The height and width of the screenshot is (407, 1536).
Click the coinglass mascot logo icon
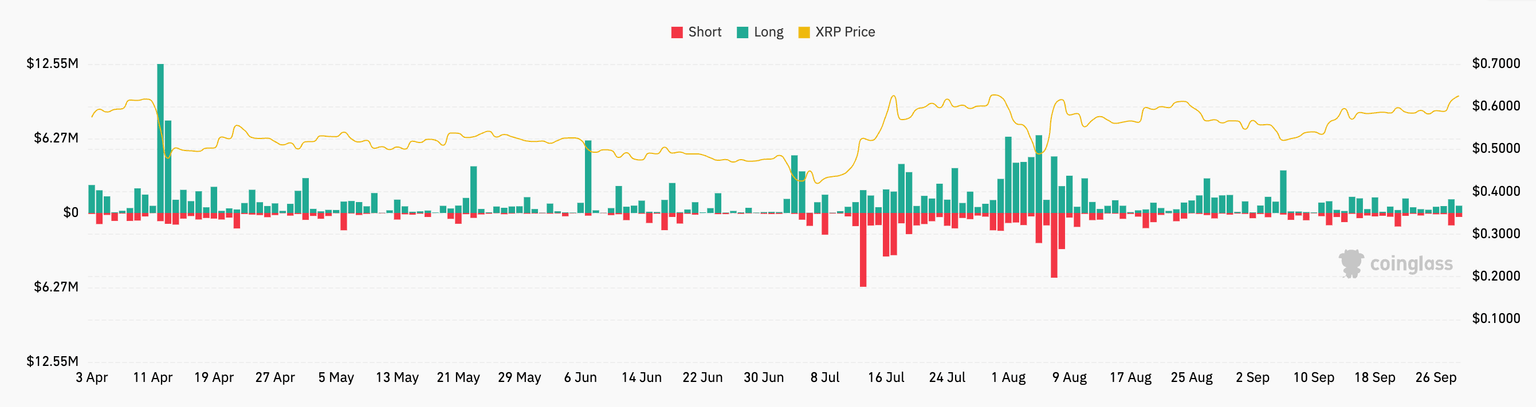pos(1352,264)
